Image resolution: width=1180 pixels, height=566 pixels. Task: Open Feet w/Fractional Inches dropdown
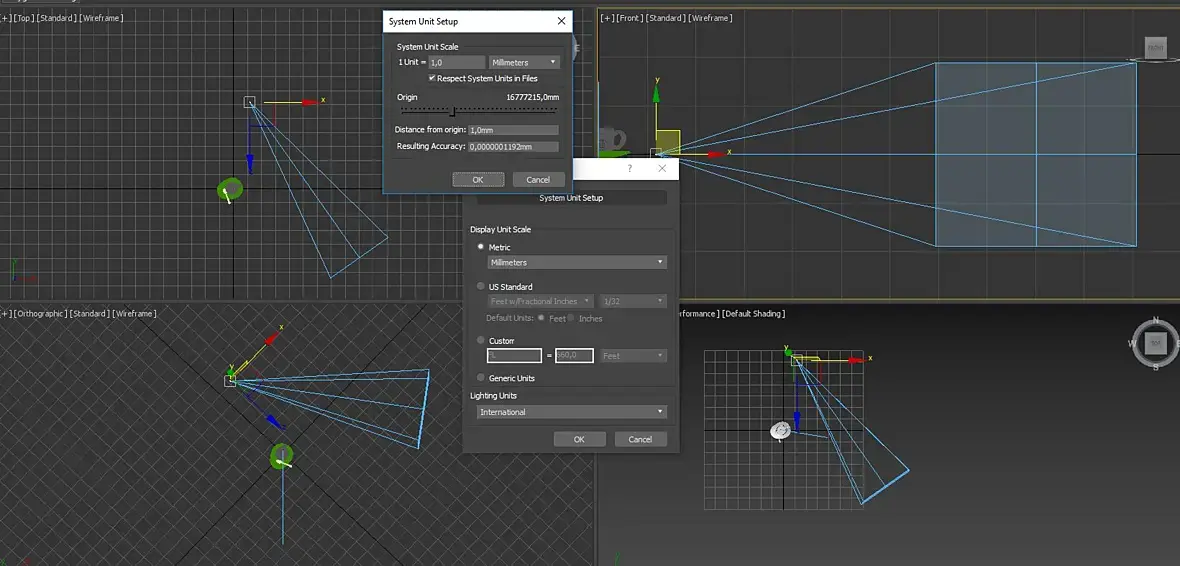point(540,301)
